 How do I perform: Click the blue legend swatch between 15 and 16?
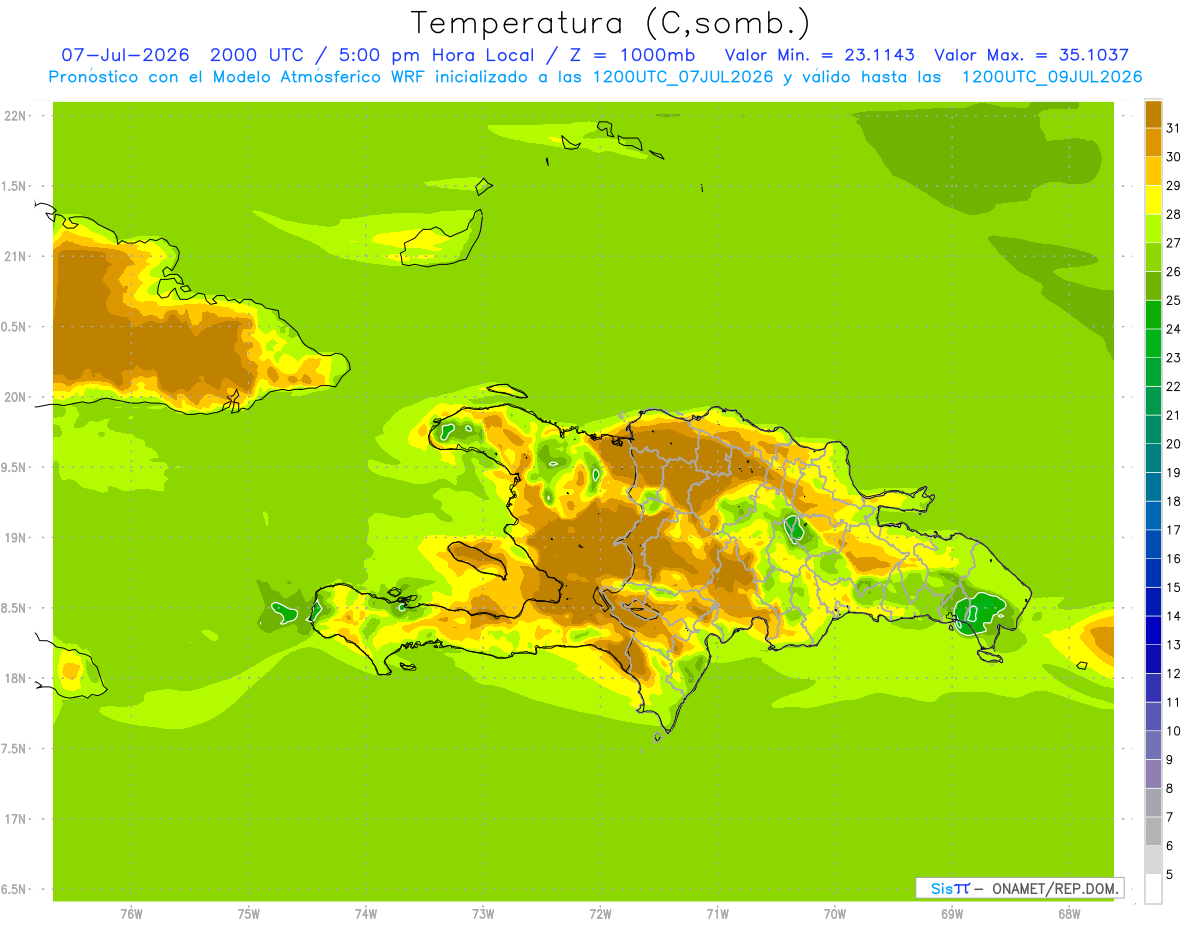coord(1153,572)
